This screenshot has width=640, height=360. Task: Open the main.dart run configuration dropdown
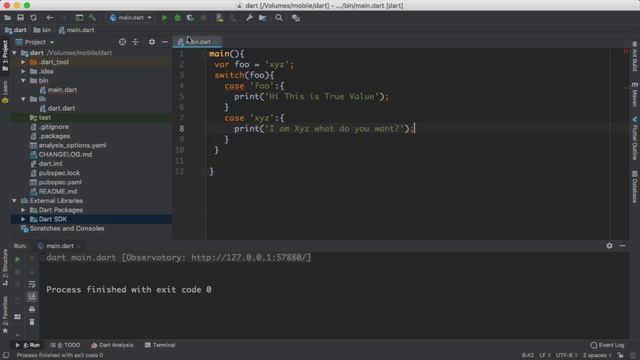131,18
